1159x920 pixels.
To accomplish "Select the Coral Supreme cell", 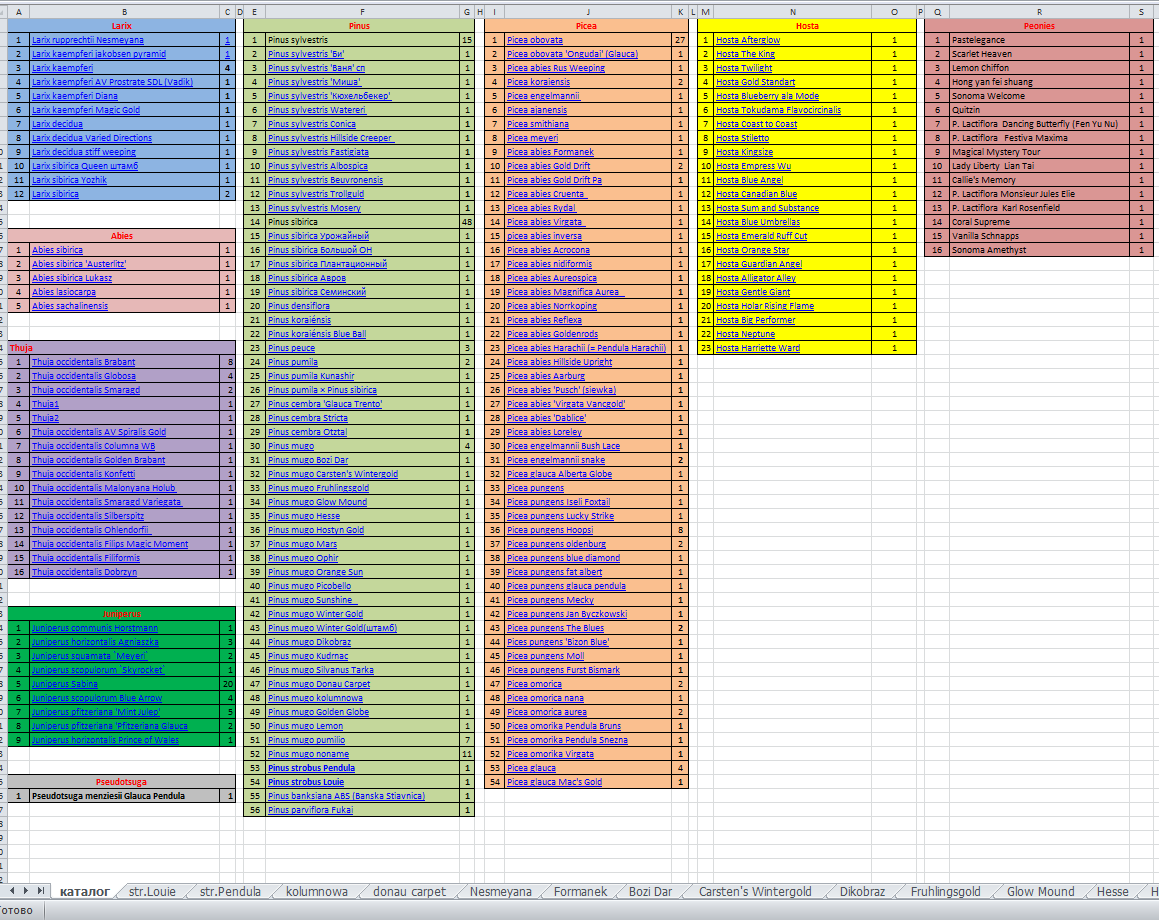I will [x=1039, y=222].
